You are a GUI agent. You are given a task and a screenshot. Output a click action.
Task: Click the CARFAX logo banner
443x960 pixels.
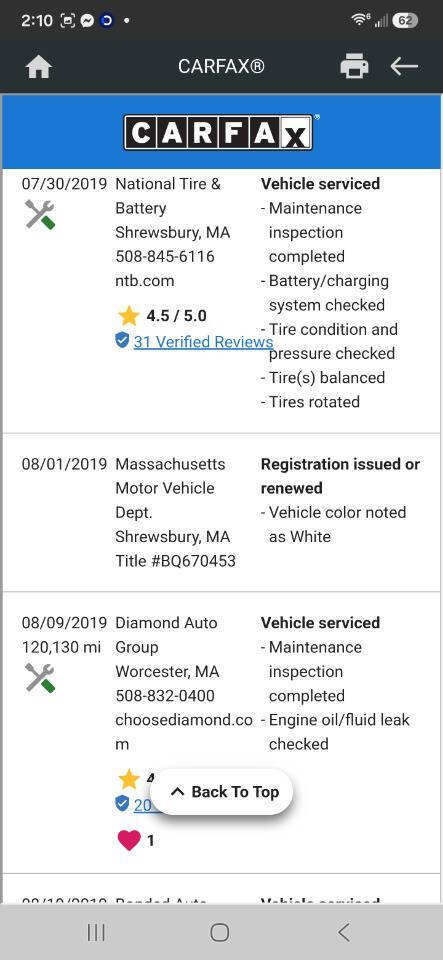(222, 132)
